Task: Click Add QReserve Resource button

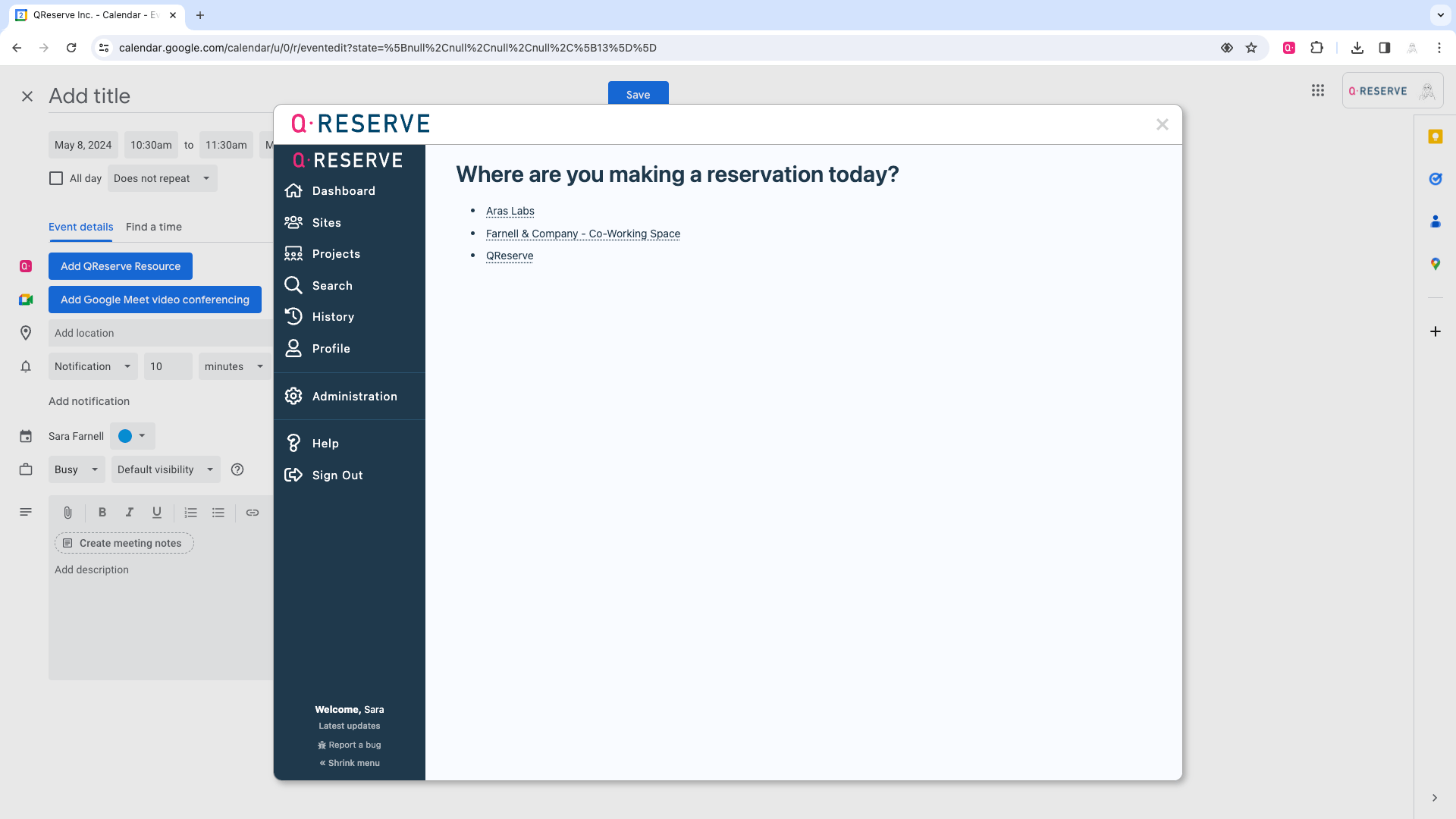Action: (x=121, y=267)
